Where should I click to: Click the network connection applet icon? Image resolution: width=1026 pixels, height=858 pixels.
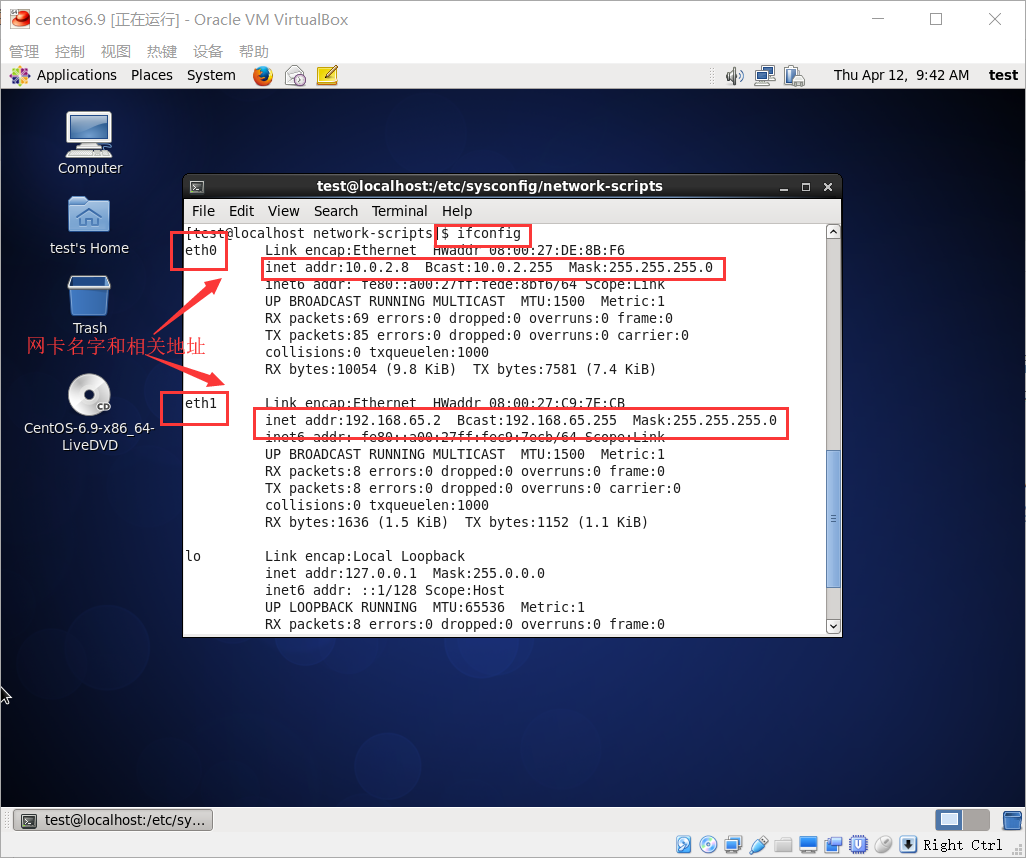[x=764, y=76]
